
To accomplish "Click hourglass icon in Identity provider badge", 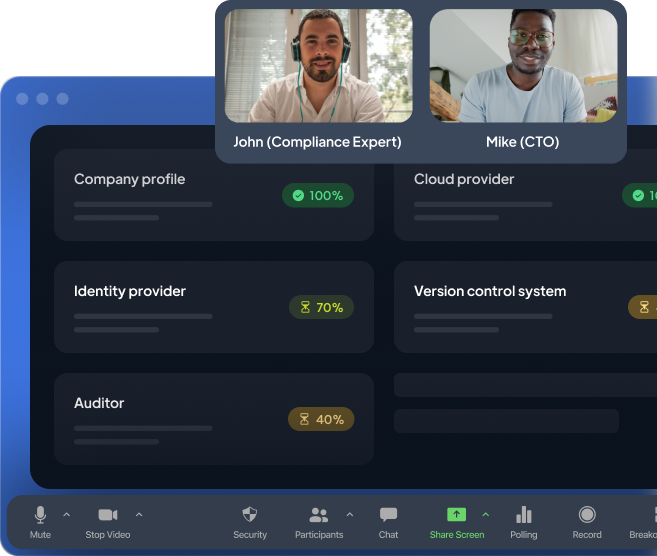I will click(x=305, y=307).
